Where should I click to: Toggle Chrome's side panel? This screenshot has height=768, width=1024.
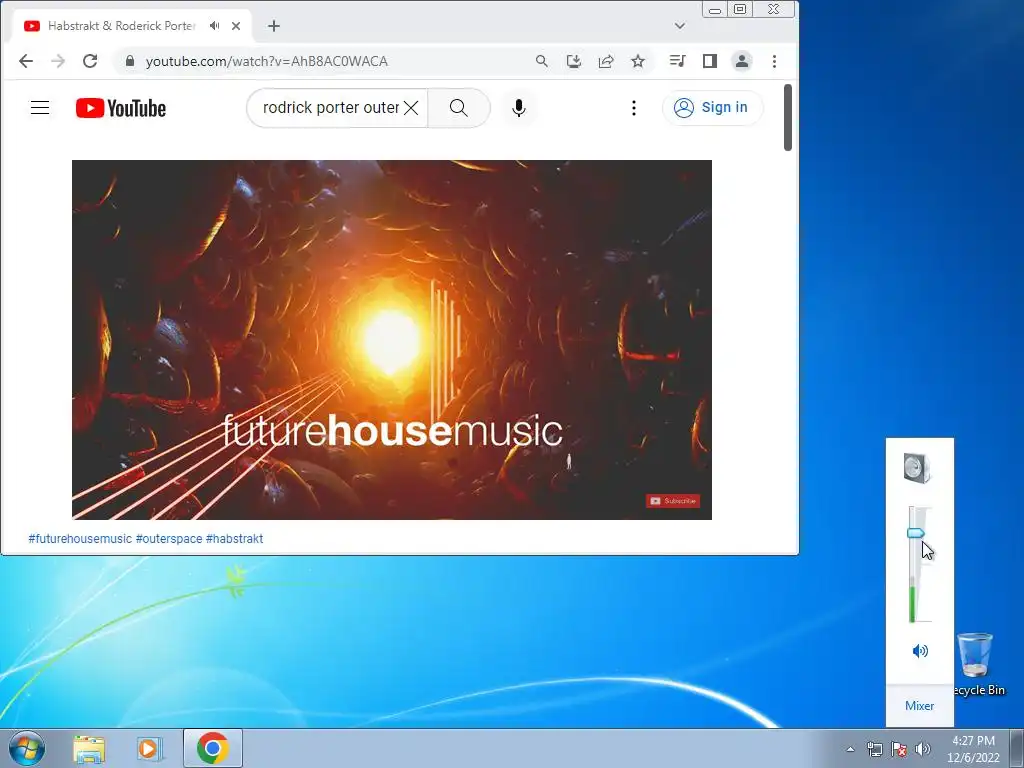click(710, 61)
